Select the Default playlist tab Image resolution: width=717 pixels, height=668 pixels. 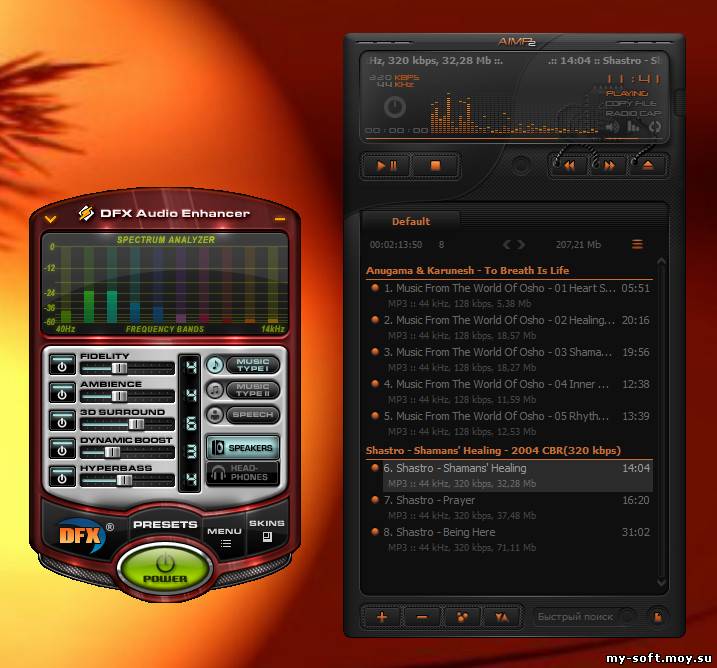(411, 221)
